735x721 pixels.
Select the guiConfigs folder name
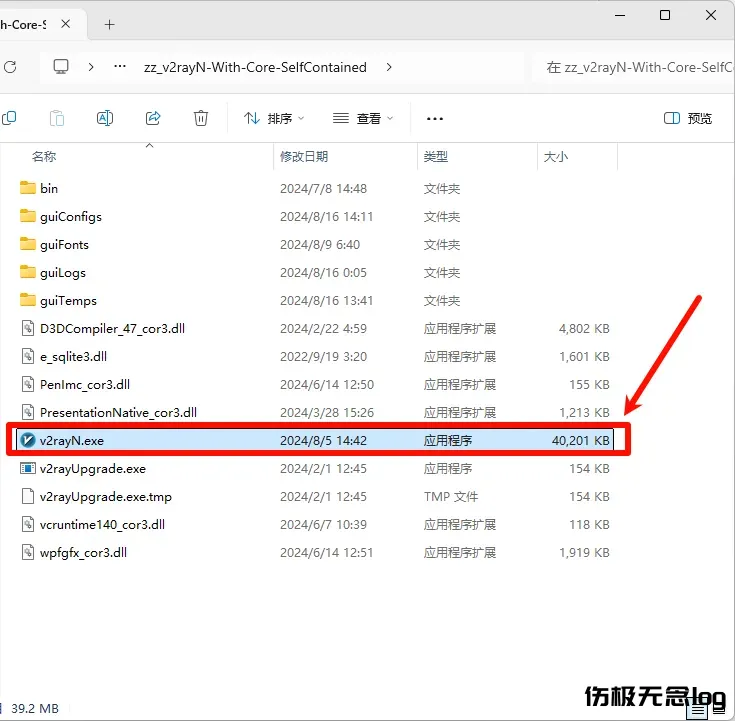pyautogui.click(x=71, y=216)
